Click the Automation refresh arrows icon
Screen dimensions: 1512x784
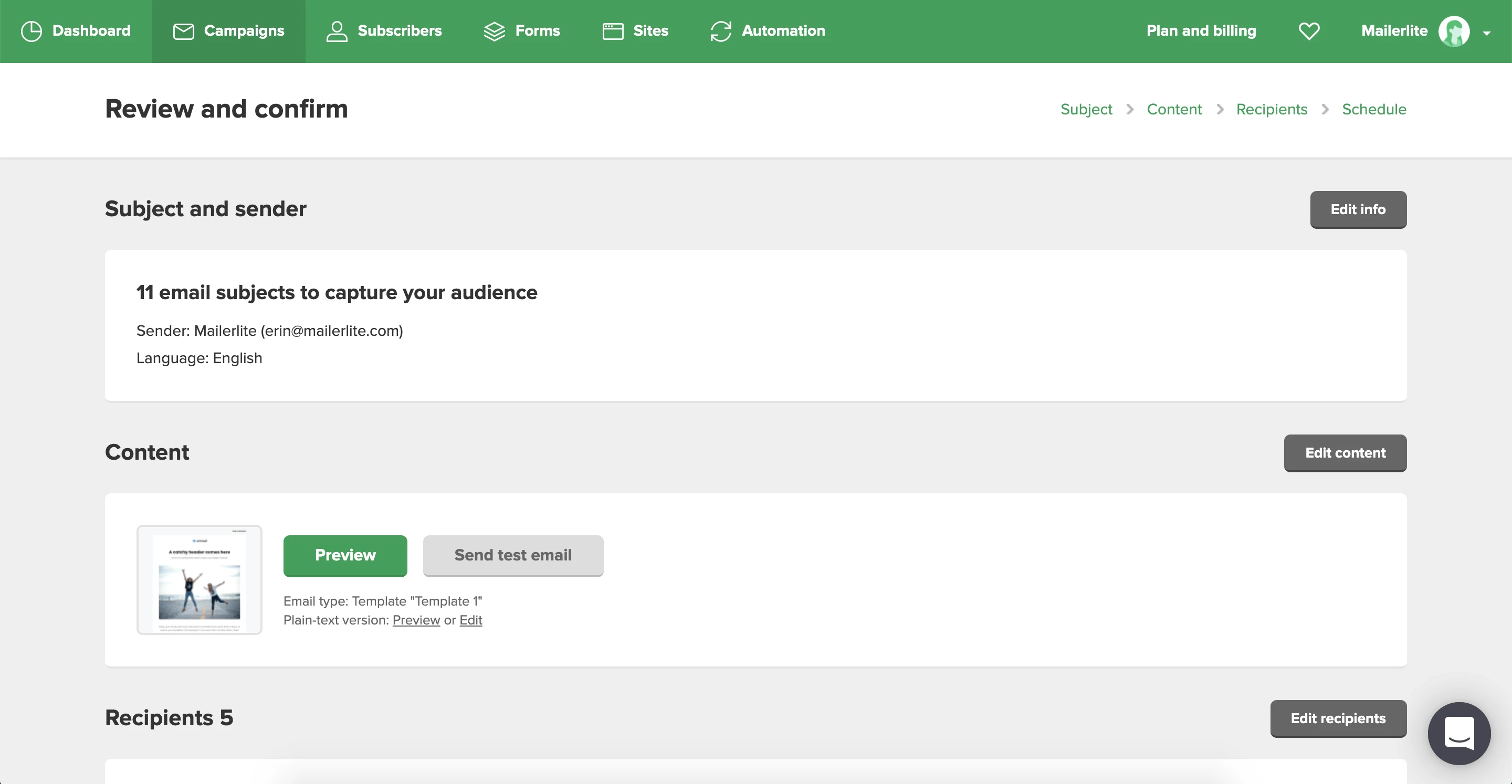click(720, 31)
